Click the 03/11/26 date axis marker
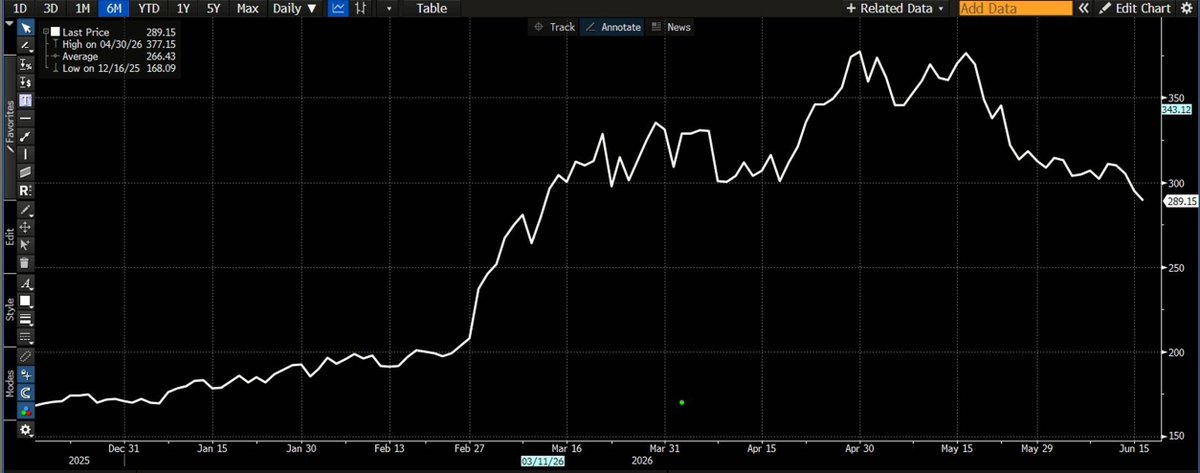Screen dimensions: 1200x473 pyautogui.click(x=541, y=461)
